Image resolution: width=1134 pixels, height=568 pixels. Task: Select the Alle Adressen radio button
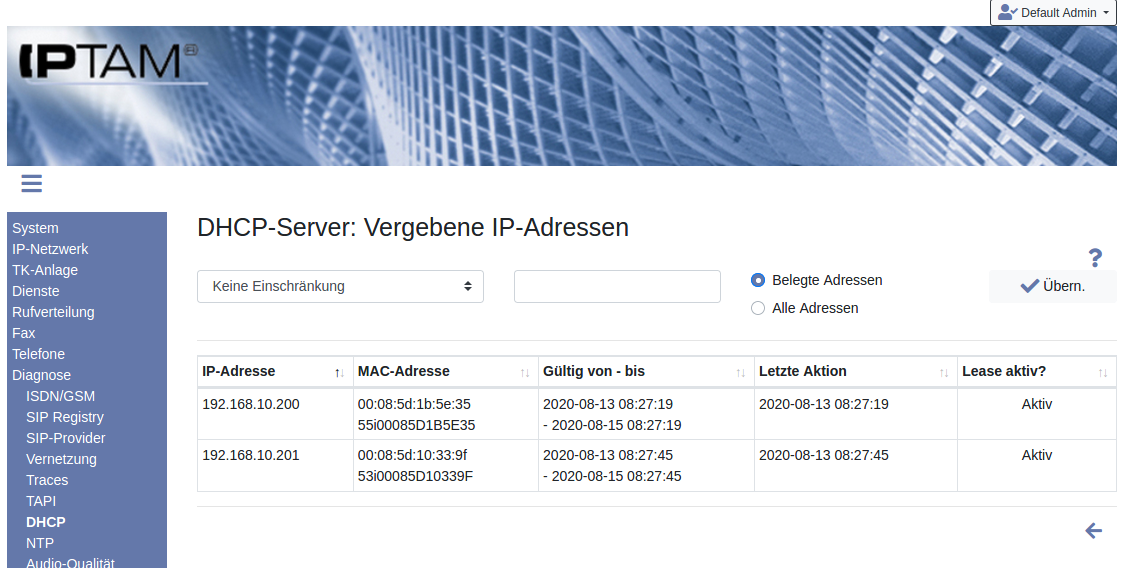[x=758, y=308]
